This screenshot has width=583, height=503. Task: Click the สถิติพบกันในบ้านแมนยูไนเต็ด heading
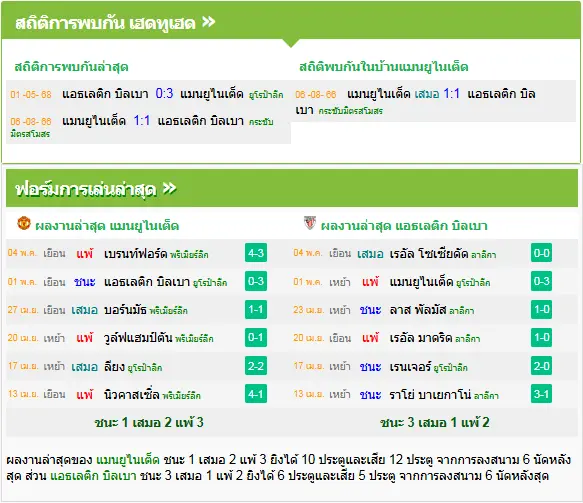384,67
